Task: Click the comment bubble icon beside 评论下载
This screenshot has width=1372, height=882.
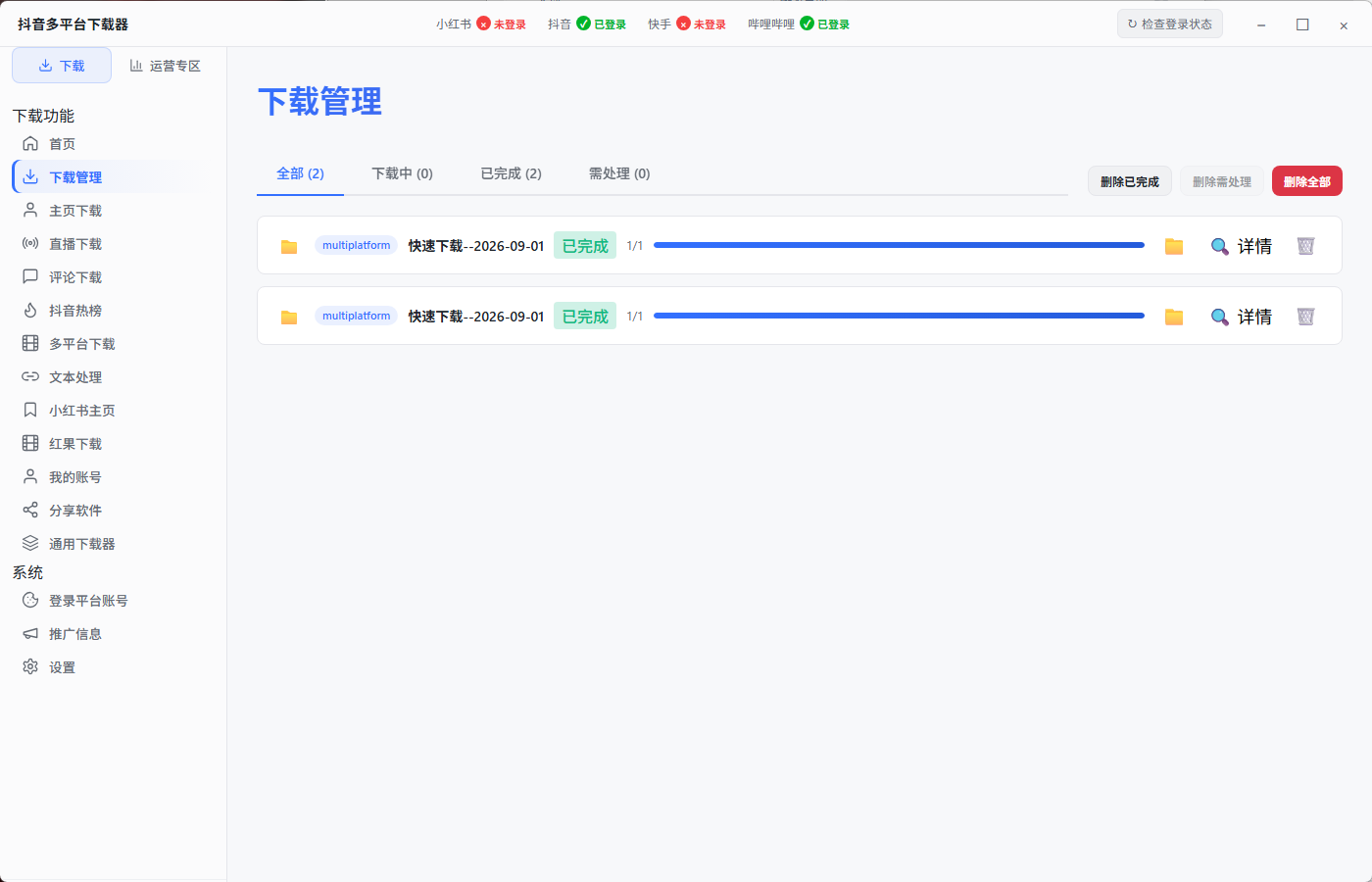Action: tap(30, 277)
